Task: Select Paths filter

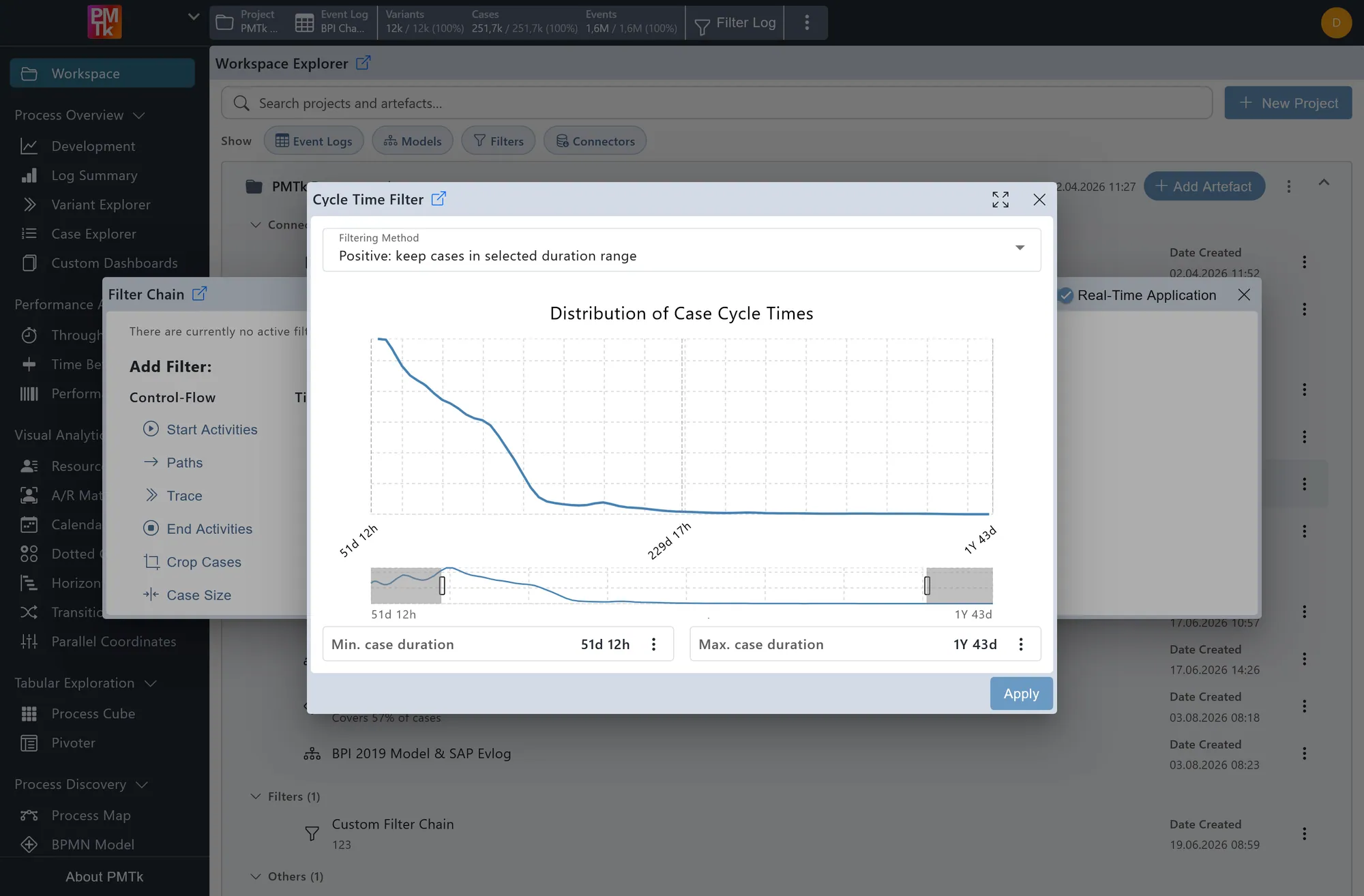Action: click(x=173, y=462)
